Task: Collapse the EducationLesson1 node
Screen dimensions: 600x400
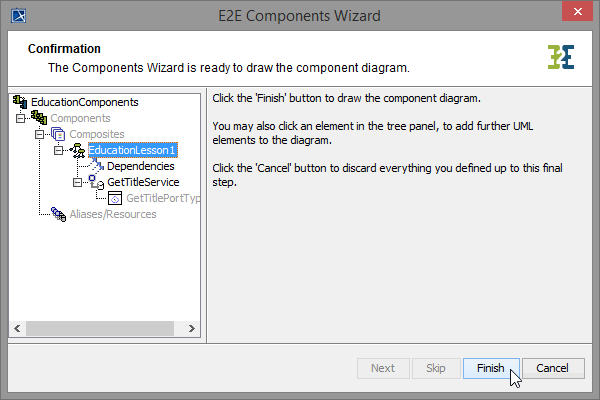Action: (58, 150)
